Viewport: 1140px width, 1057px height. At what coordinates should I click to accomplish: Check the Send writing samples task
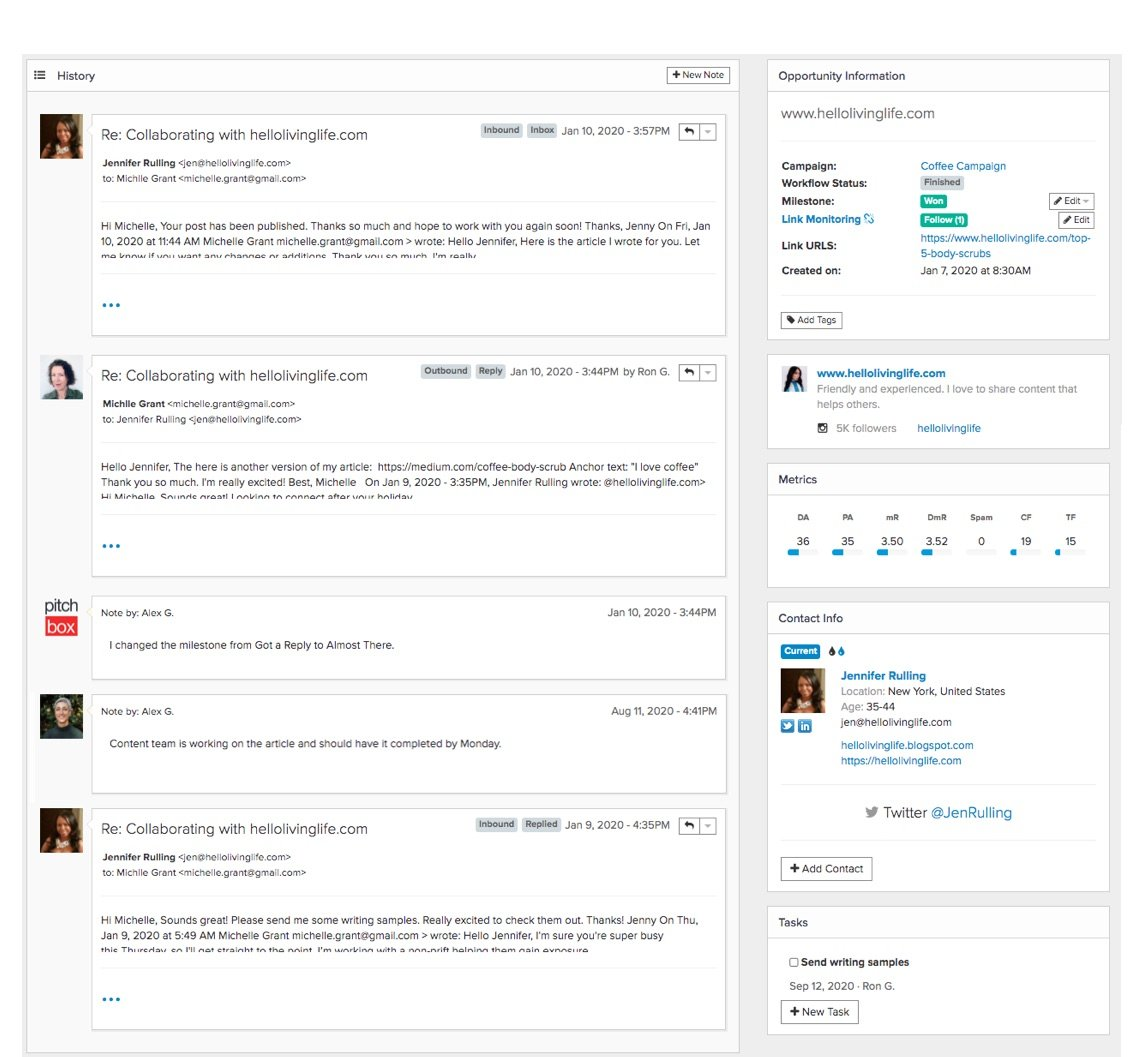[x=794, y=962]
